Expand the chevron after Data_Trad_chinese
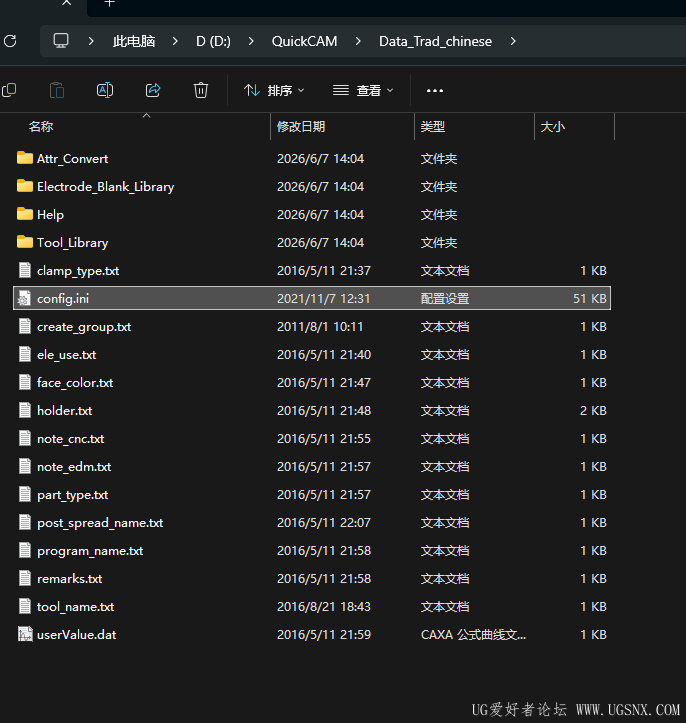This screenshot has width=686, height=723. click(513, 41)
